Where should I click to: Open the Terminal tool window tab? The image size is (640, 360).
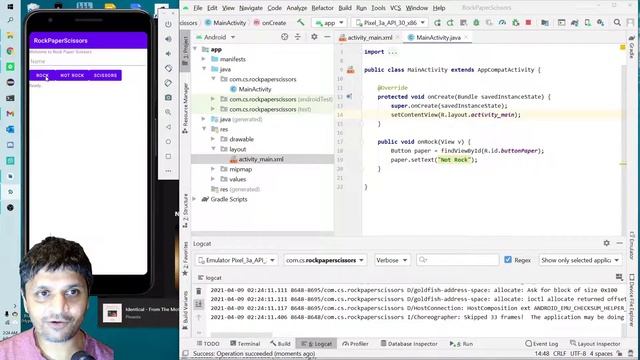tap(245, 344)
